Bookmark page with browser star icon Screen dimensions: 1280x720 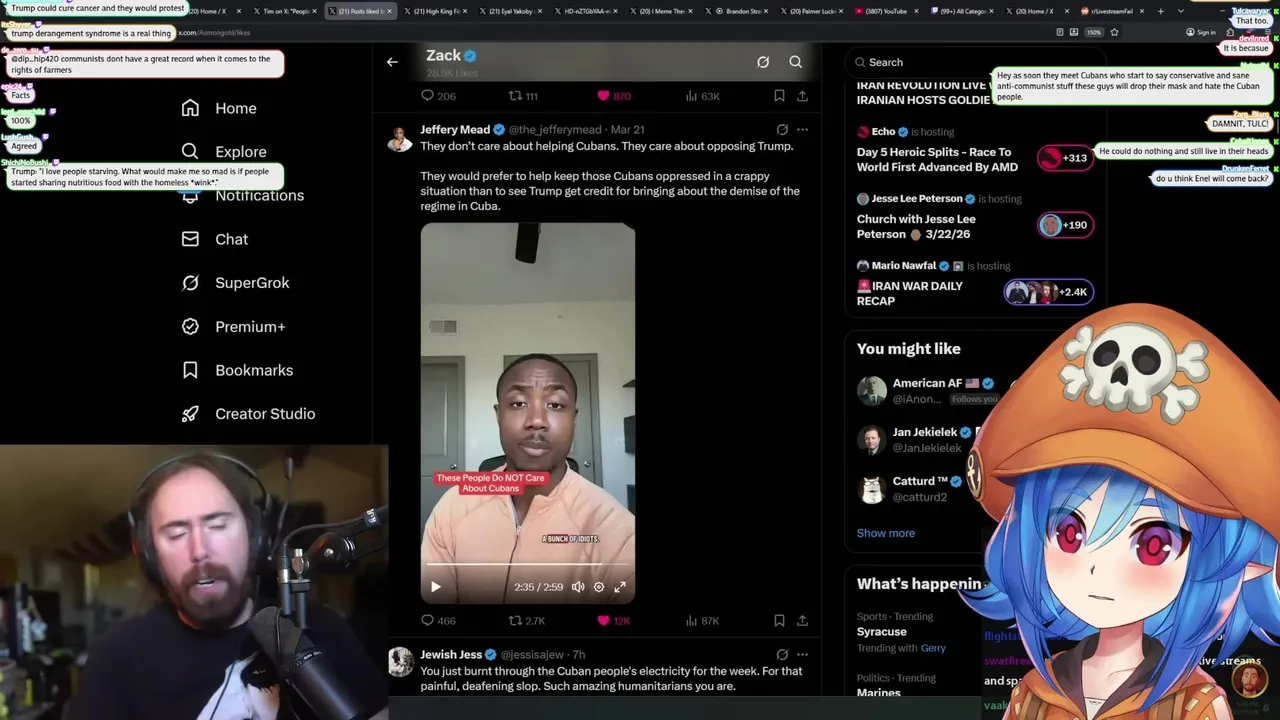[x=1114, y=32]
